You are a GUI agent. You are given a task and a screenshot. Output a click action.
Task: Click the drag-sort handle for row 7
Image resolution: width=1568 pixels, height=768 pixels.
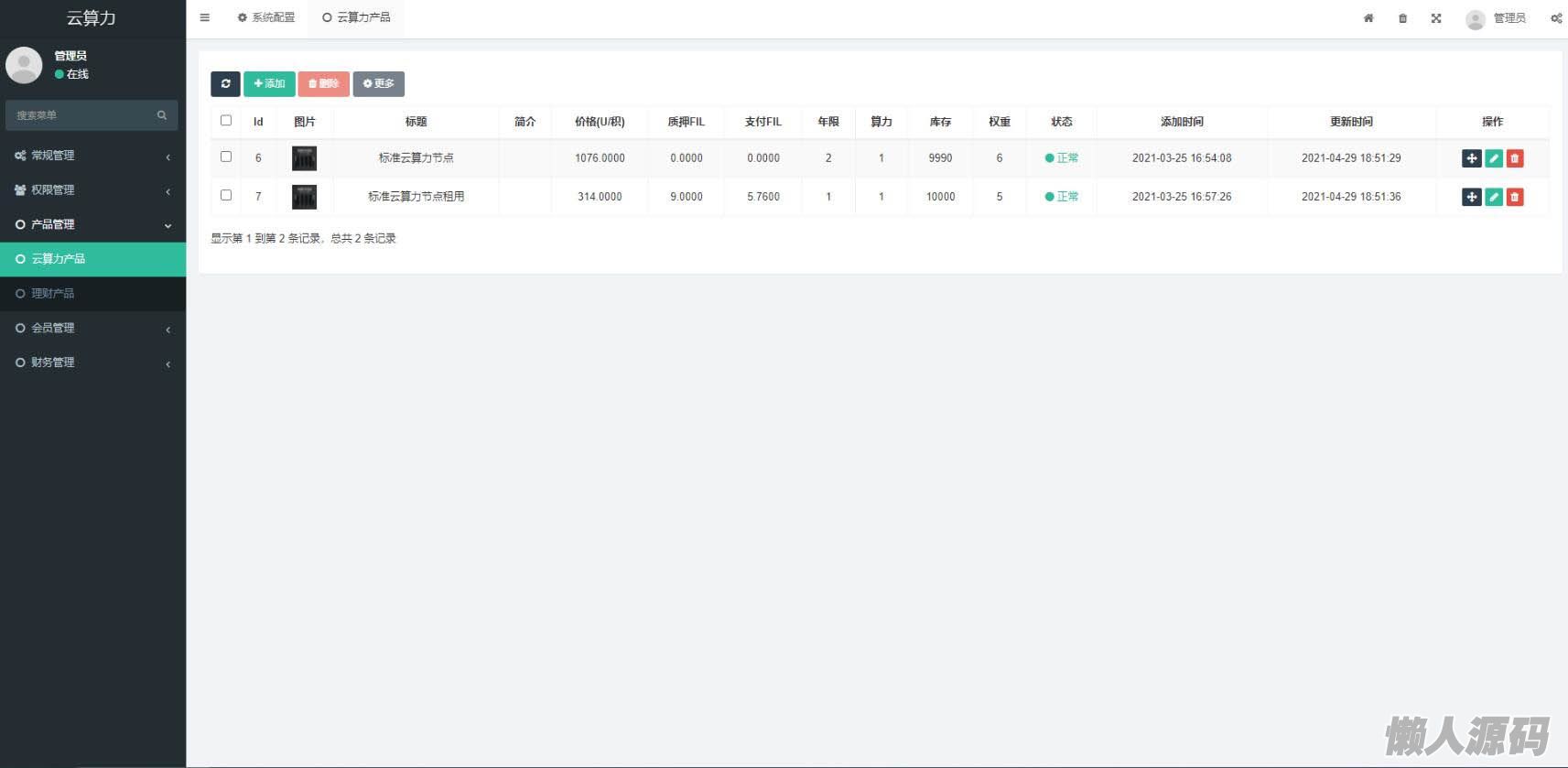click(x=1472, y=197)
